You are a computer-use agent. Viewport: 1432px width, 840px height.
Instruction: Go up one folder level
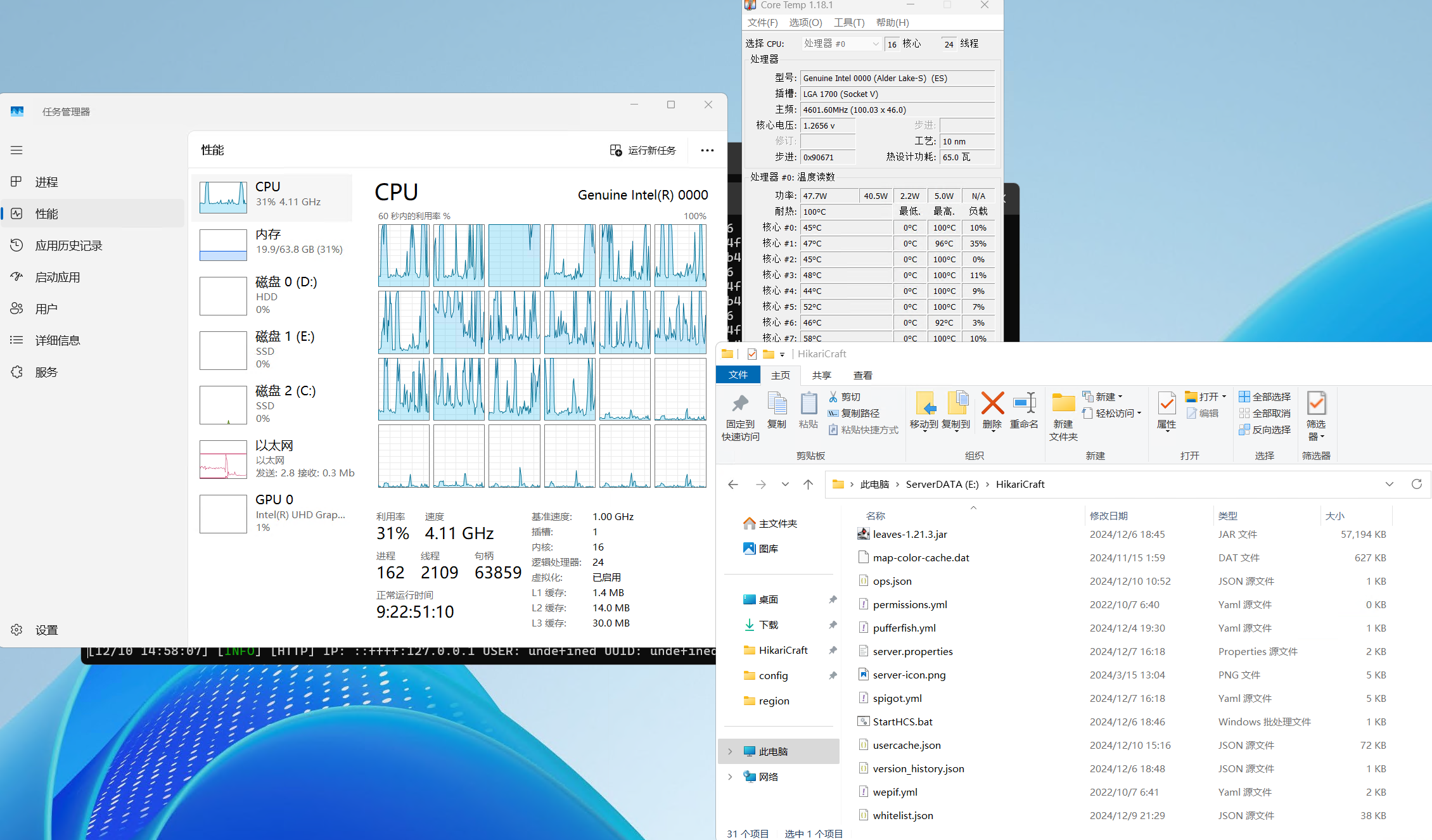[x=808, y=484]
